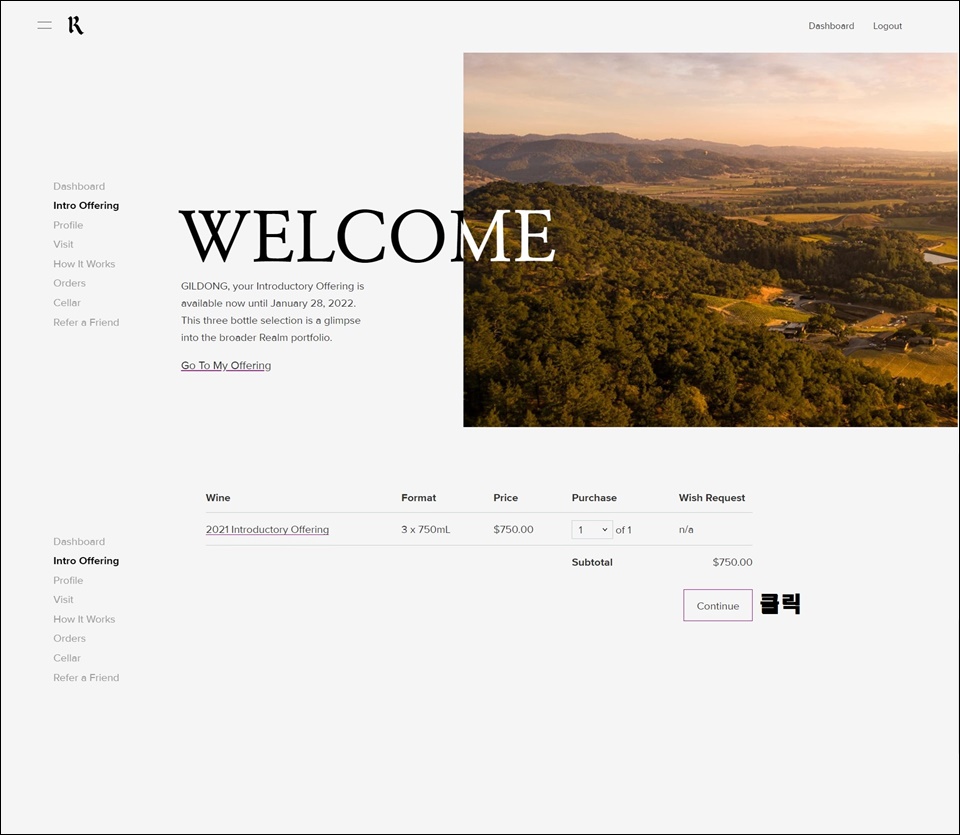Open the hamburger menu icon
The height and width of the screenshot is (835, 960).
tap(44, 25)
